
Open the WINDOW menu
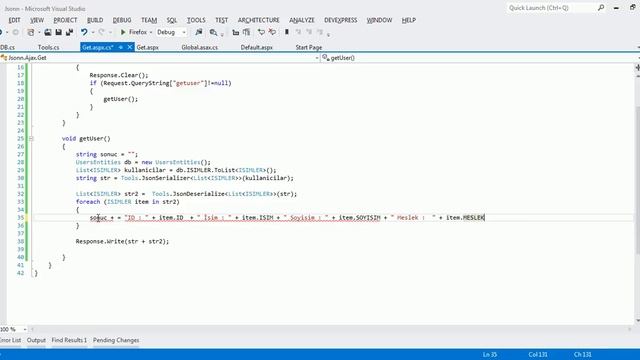(x=379, y=20)
